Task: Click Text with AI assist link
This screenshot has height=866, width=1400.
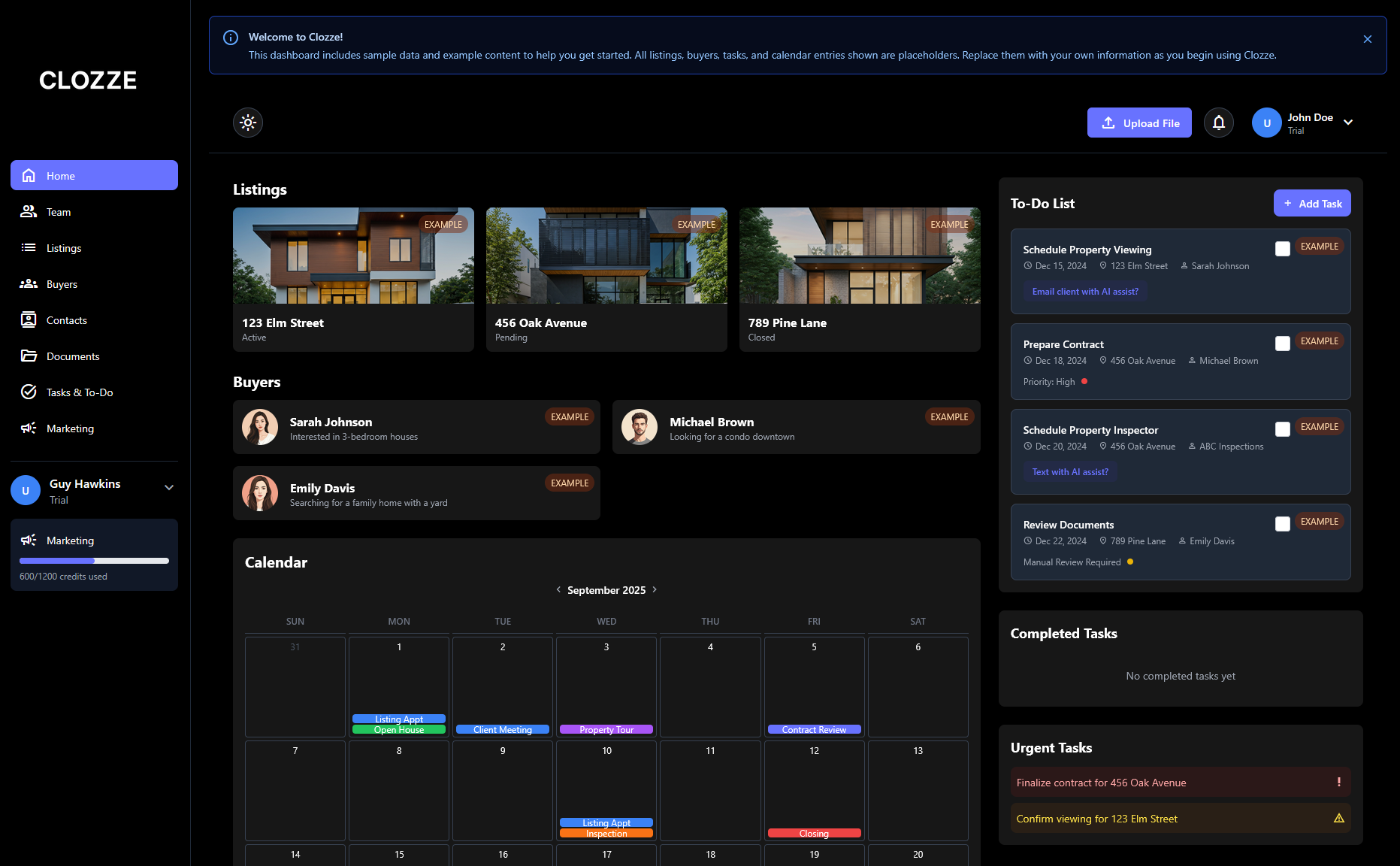Action: (1070, 472)
